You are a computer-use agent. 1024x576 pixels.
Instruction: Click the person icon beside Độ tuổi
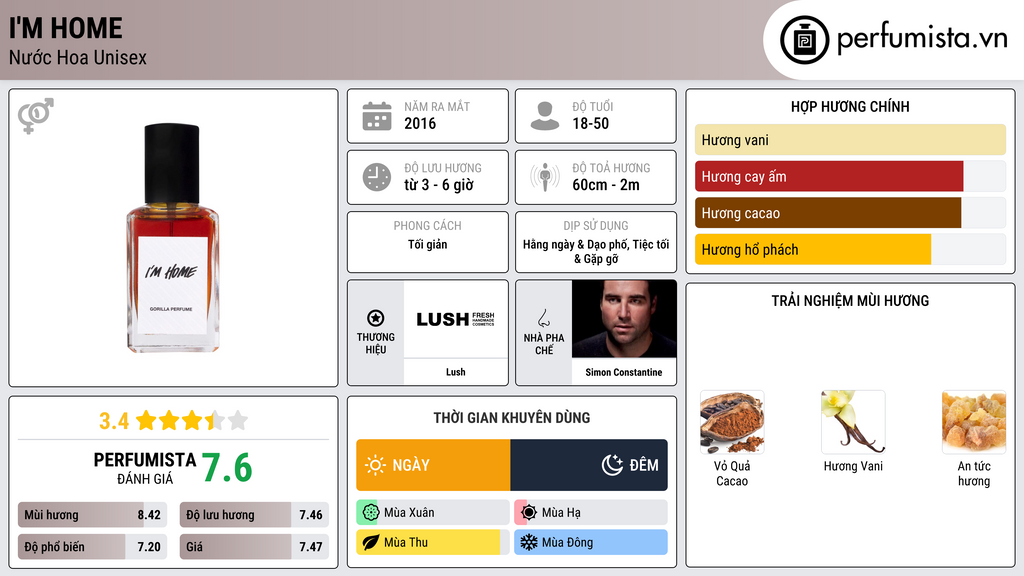[545, 116]
